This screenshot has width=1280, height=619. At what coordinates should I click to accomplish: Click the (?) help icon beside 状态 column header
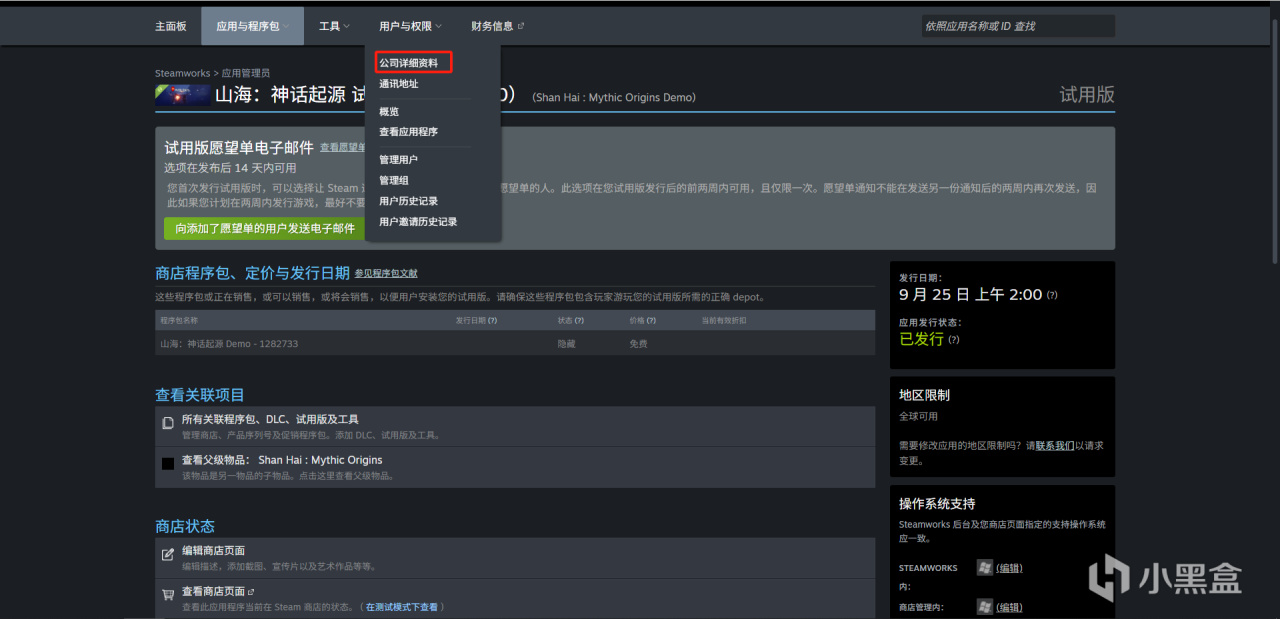coord(579,320)
